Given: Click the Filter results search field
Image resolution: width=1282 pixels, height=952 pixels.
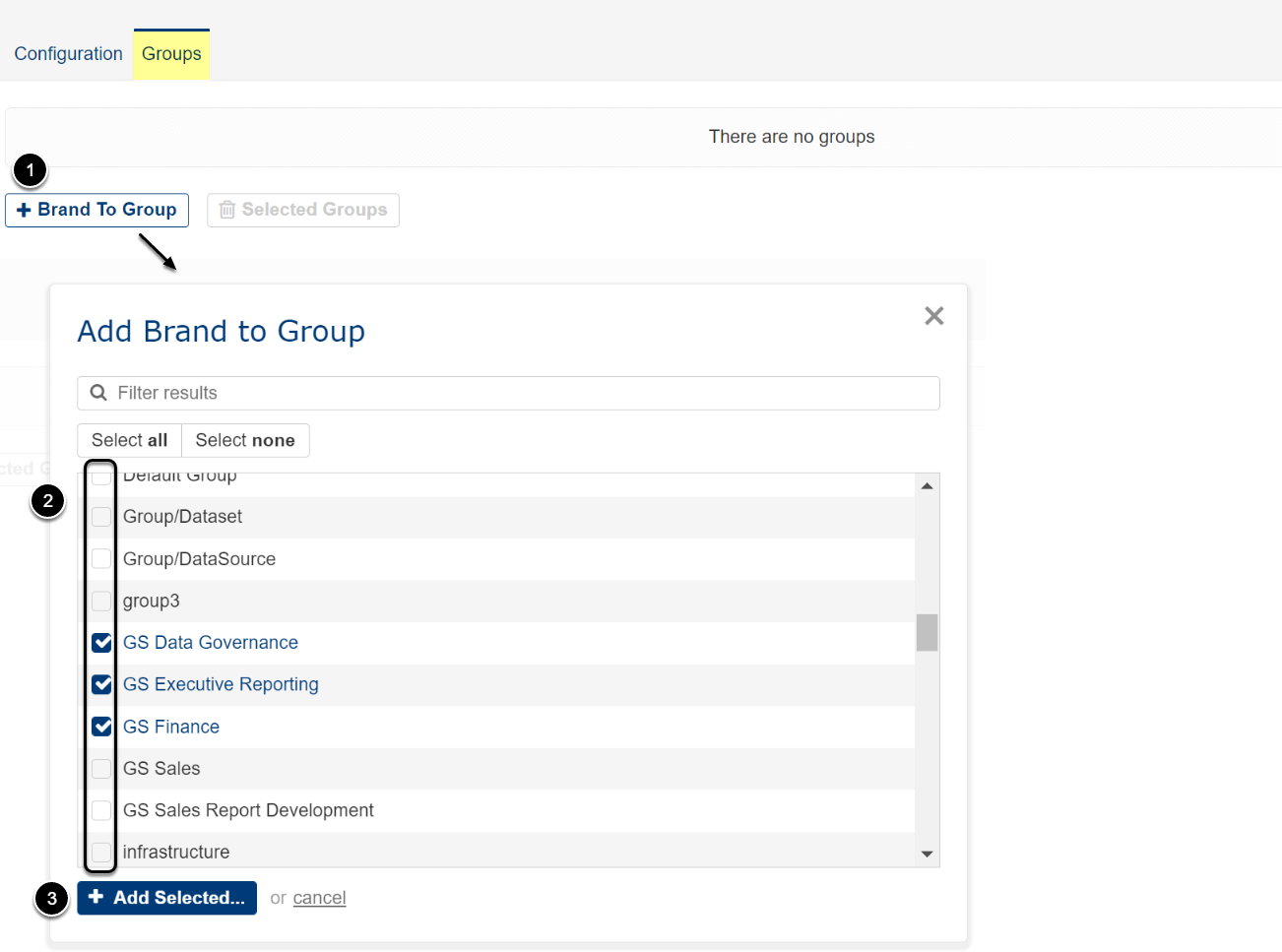Looking at the screenshot, I should [x=522, y=393].
